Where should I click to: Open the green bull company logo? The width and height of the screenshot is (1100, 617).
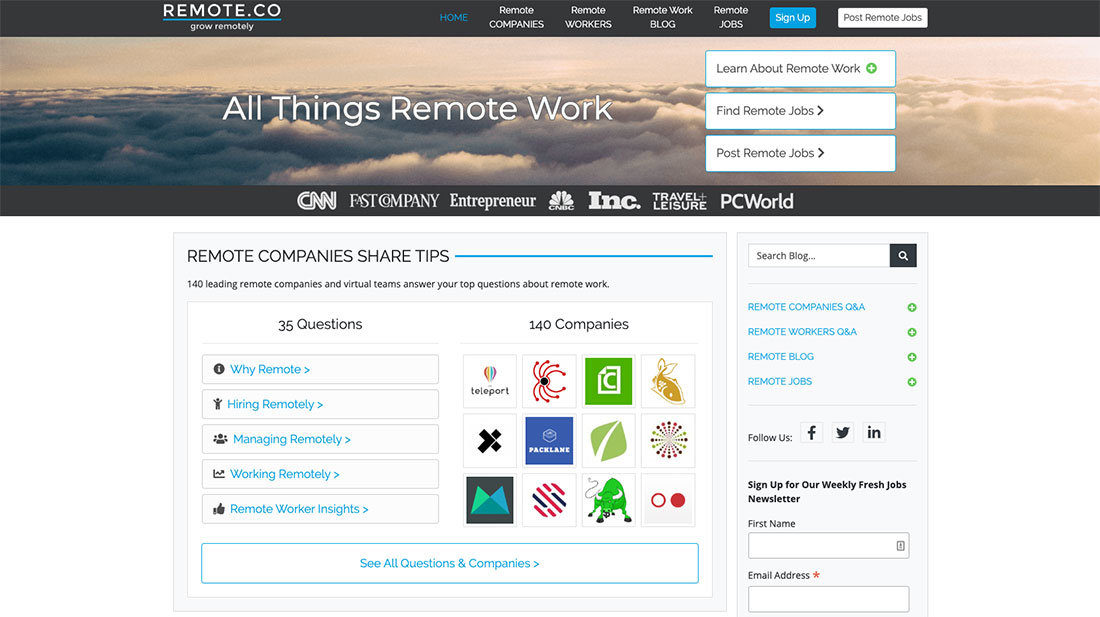pos(608,500)
